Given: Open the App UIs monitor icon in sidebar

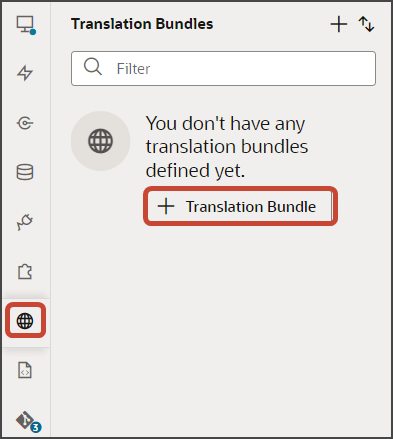Looking at the screenshot, I should tap(25, 24).
